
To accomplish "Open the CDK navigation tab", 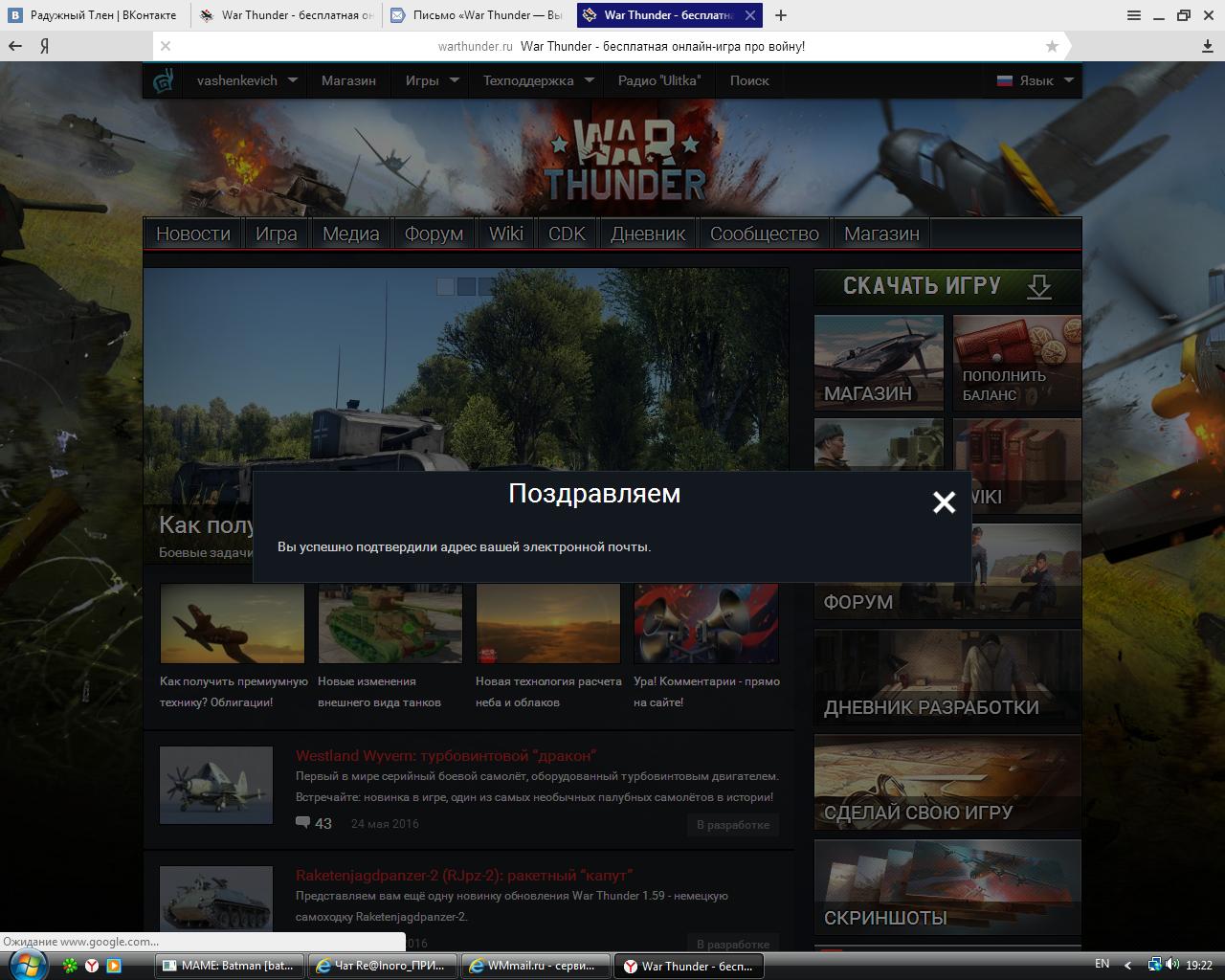I will (x=567, y=234).
